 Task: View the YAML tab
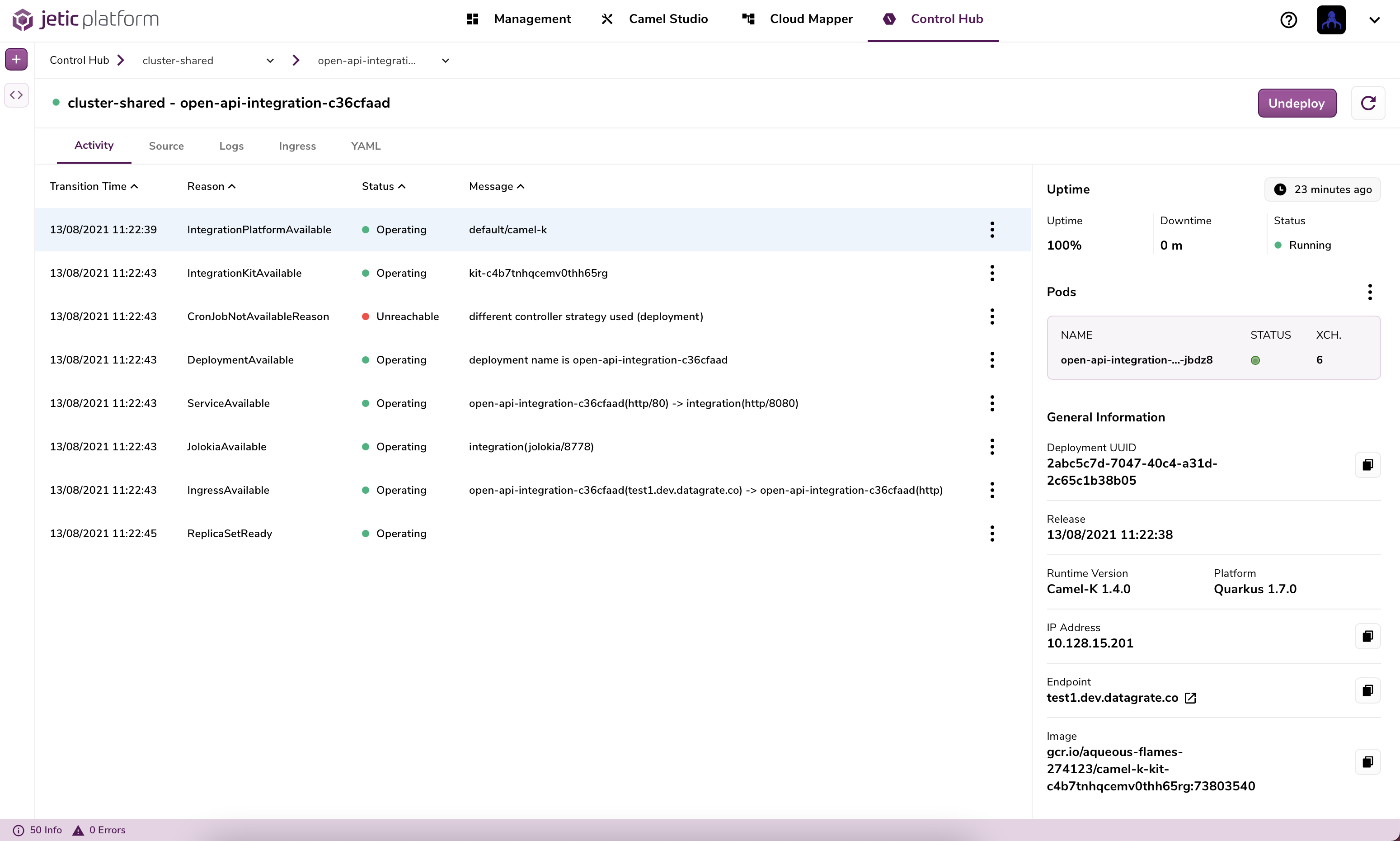tap(366, 146)
